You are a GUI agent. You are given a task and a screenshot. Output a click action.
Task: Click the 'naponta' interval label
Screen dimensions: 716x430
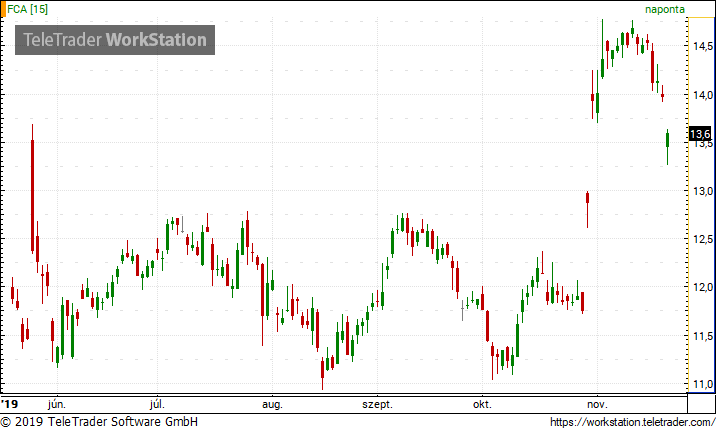(x=664, y=9)
